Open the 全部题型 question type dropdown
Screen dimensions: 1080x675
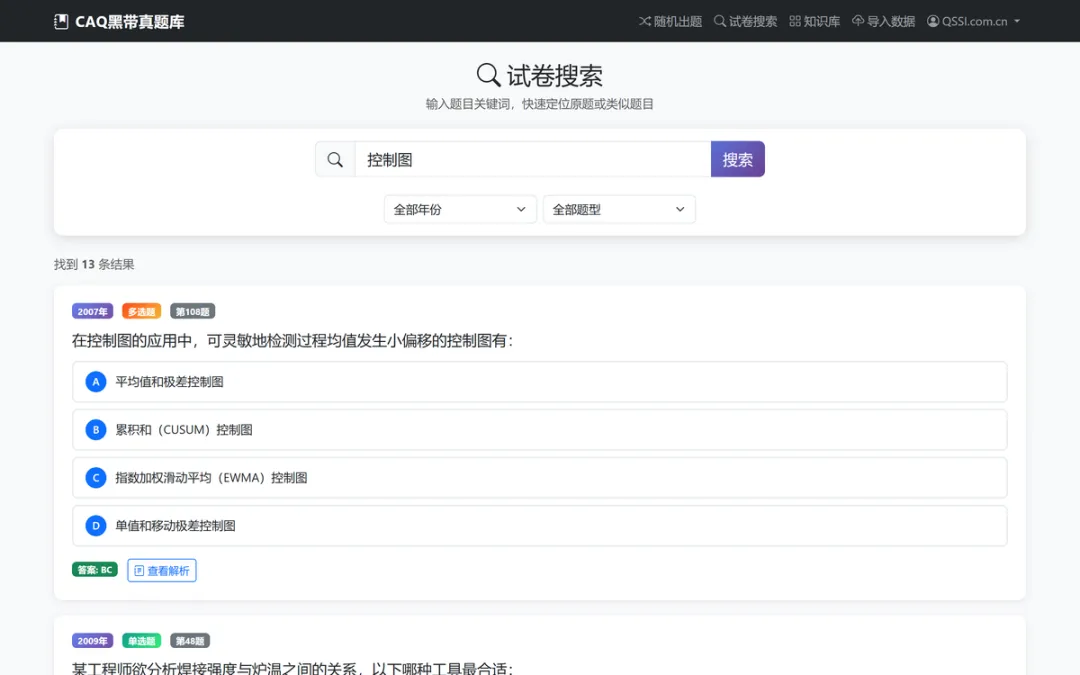[x=619, y=209]
